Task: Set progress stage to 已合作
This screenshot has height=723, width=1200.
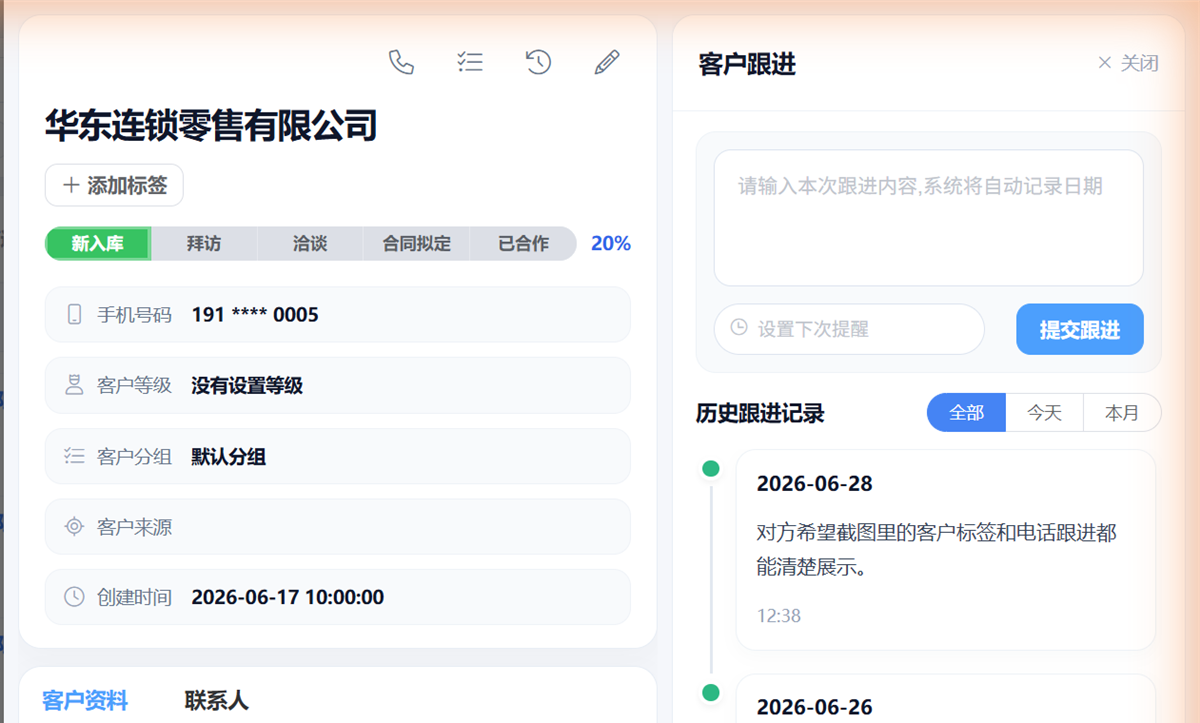Action: (x=524, y=243)
